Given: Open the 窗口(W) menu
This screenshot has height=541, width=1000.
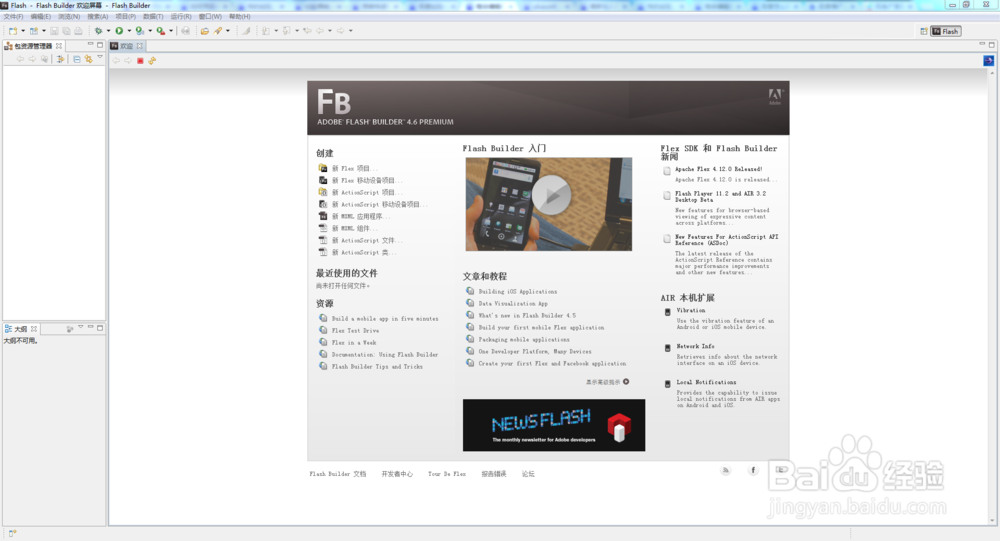Looking at the screenshot, I should [x=210, y=17].
